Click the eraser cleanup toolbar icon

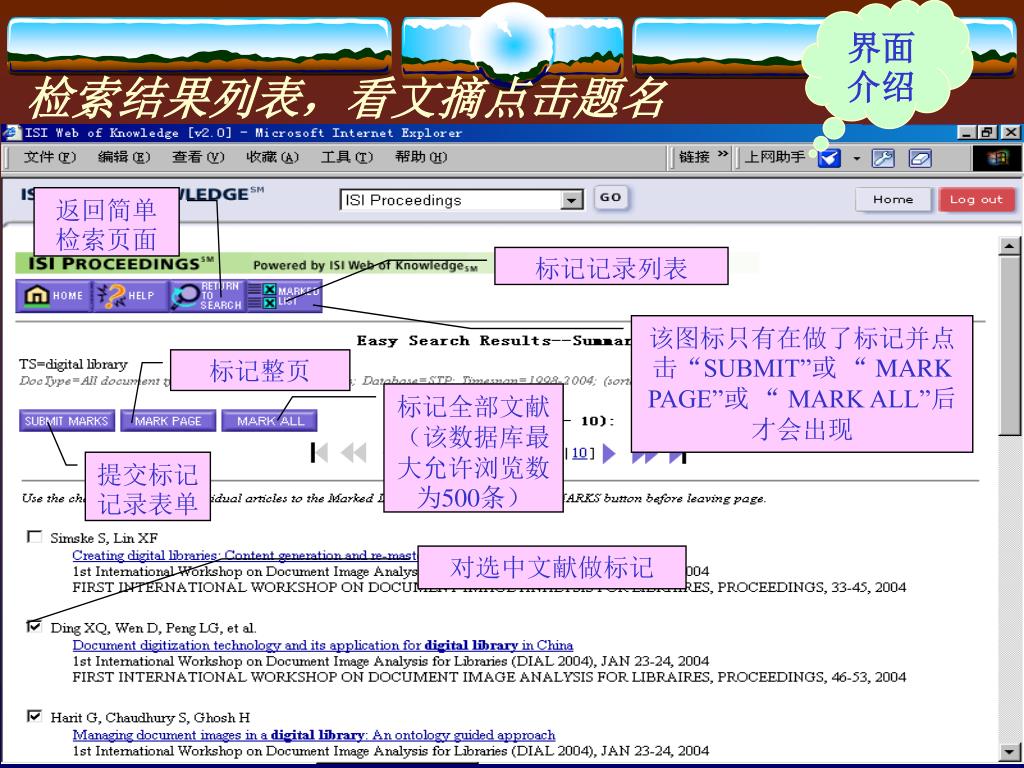point(920,158)
